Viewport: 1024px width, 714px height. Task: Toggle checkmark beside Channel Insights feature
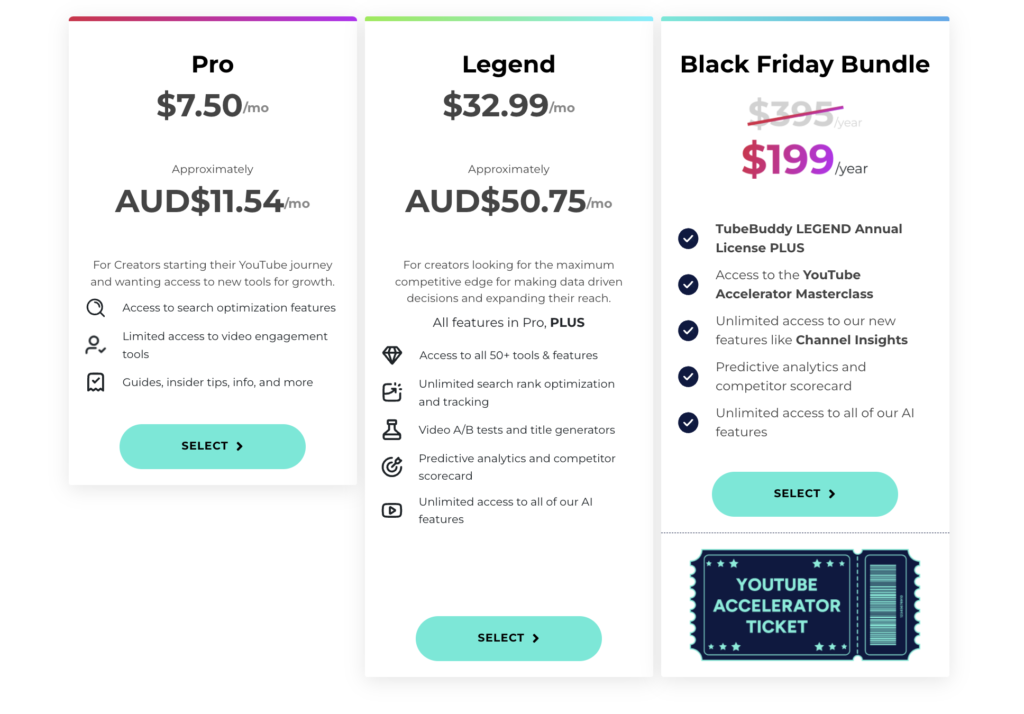pos(687,331)
